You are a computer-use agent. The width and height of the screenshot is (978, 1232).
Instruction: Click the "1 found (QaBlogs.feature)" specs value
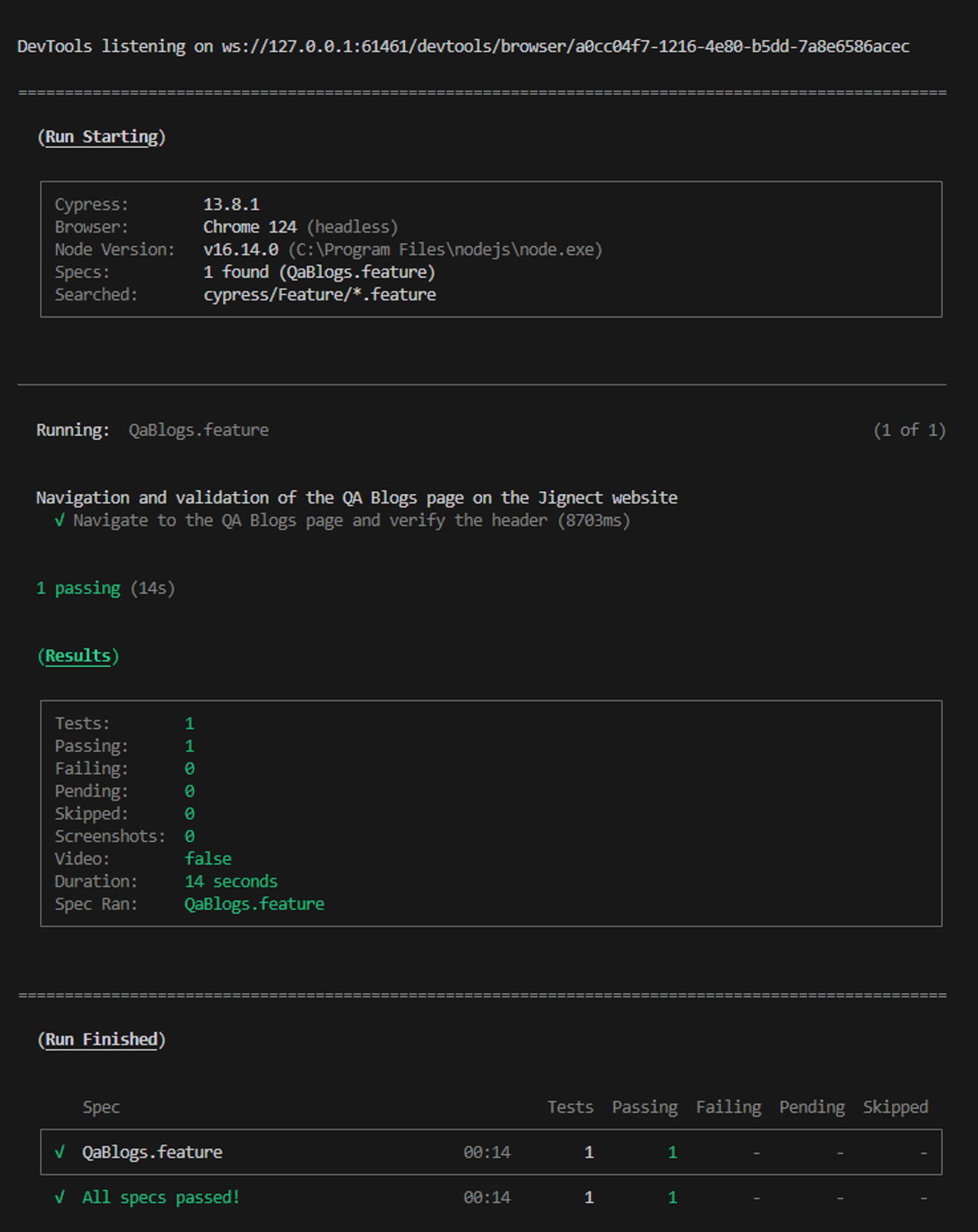(319, 272)
